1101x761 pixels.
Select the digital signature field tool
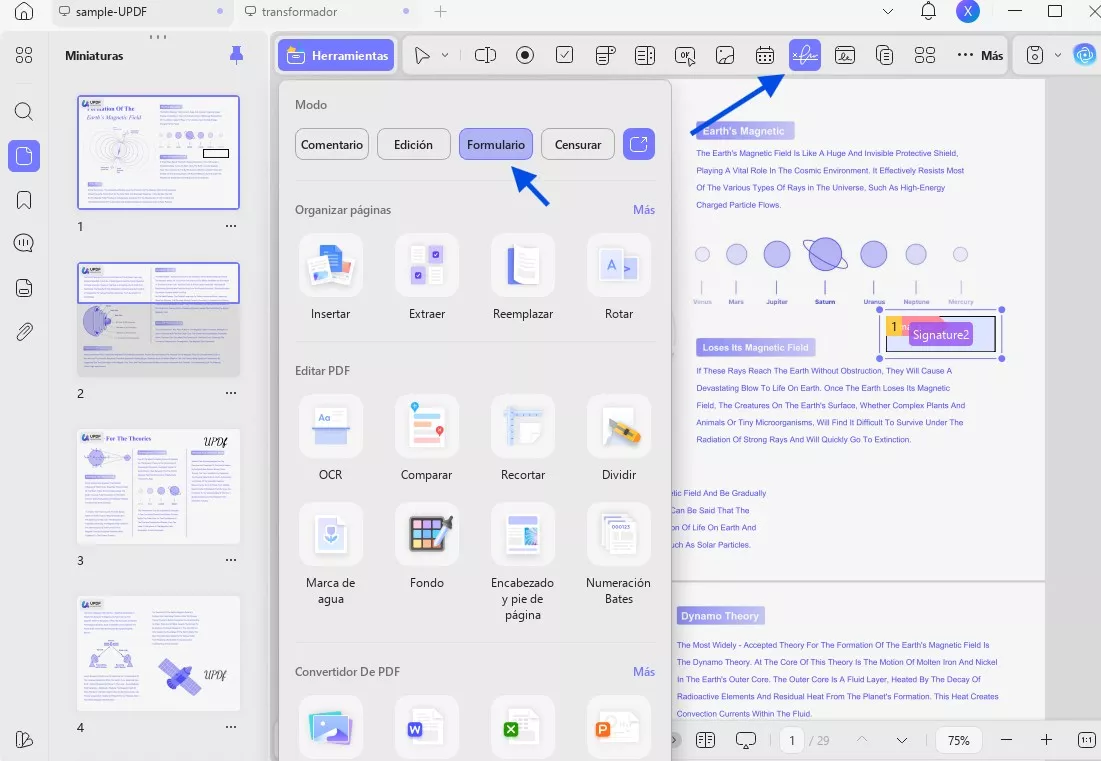805,55
